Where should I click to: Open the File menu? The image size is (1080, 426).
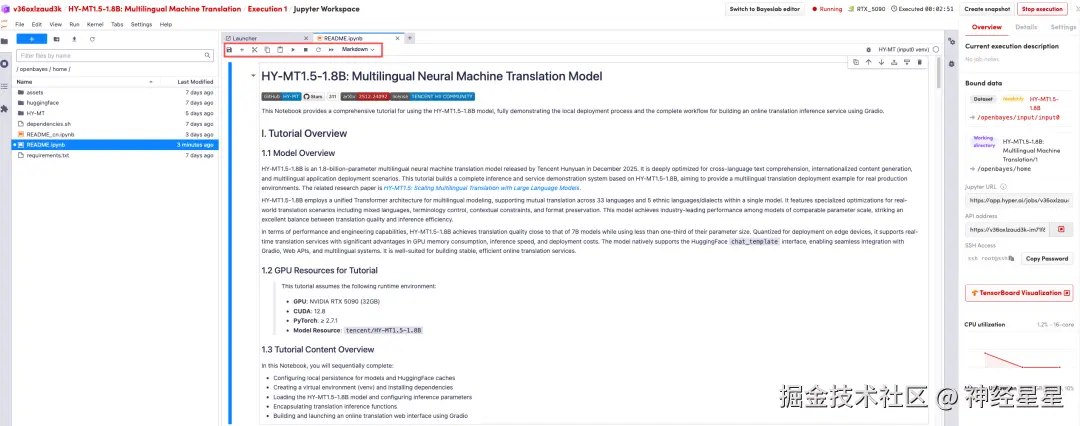tap(19, 24)
